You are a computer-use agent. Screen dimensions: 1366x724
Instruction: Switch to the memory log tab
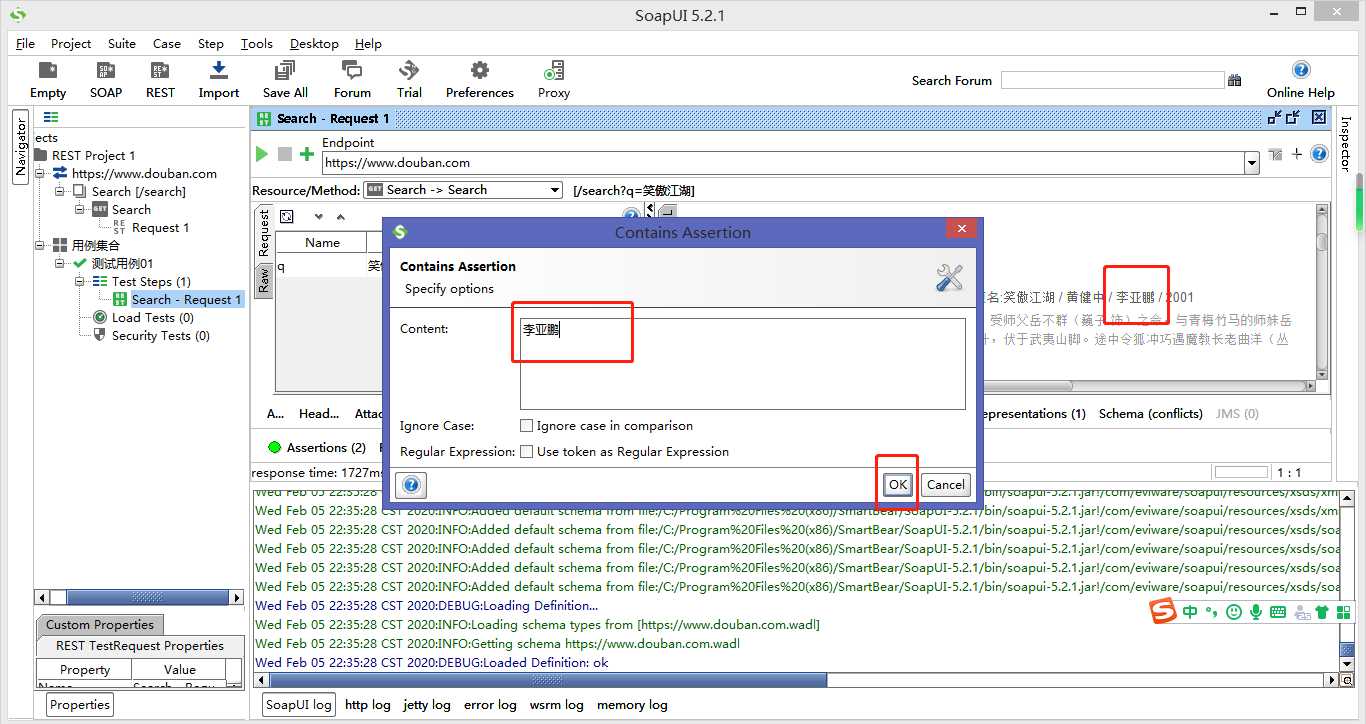pyautogui.click(x=632, y=704)
